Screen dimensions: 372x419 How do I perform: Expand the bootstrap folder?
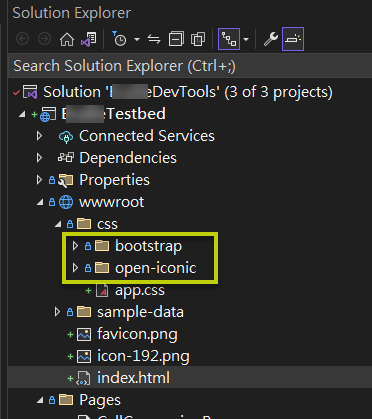(x=75, y=246)
